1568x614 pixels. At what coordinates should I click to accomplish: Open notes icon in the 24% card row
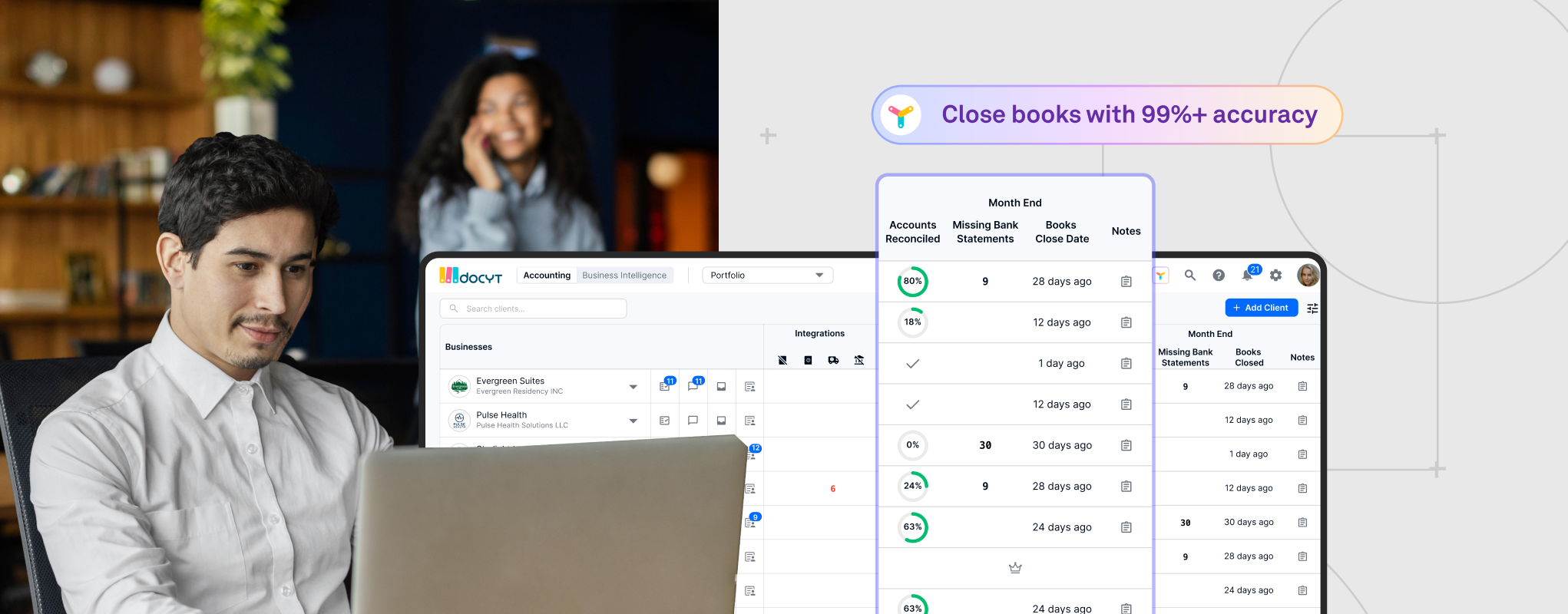1126,486
